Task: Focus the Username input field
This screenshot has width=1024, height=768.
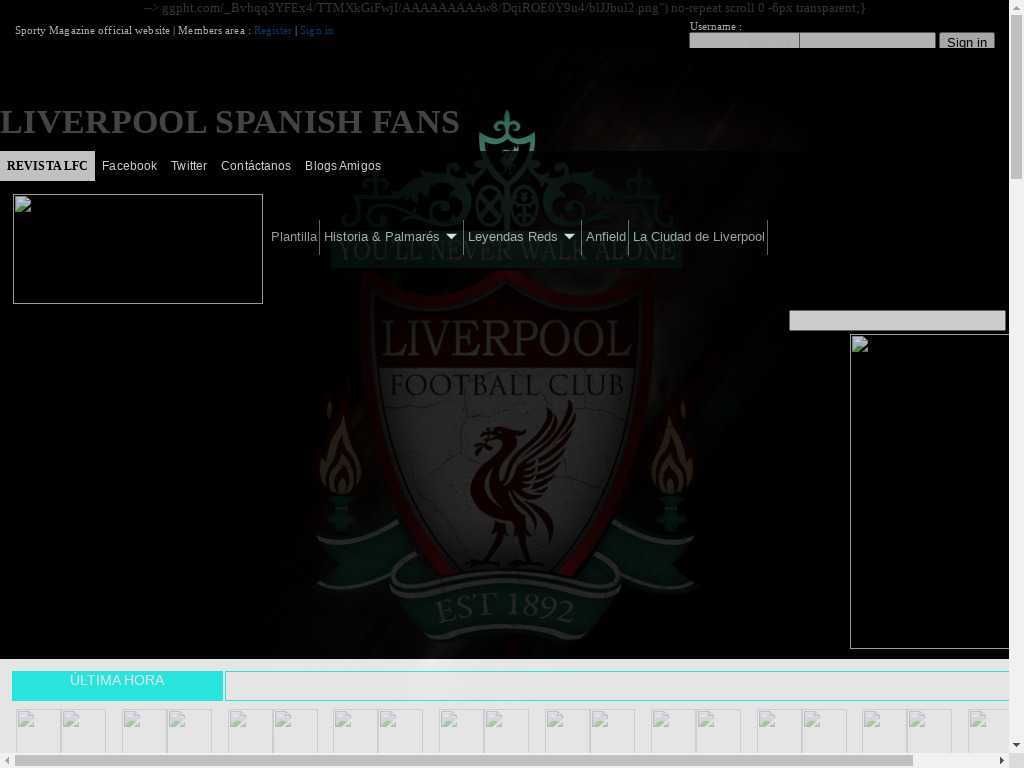Action: click(744, 40)
